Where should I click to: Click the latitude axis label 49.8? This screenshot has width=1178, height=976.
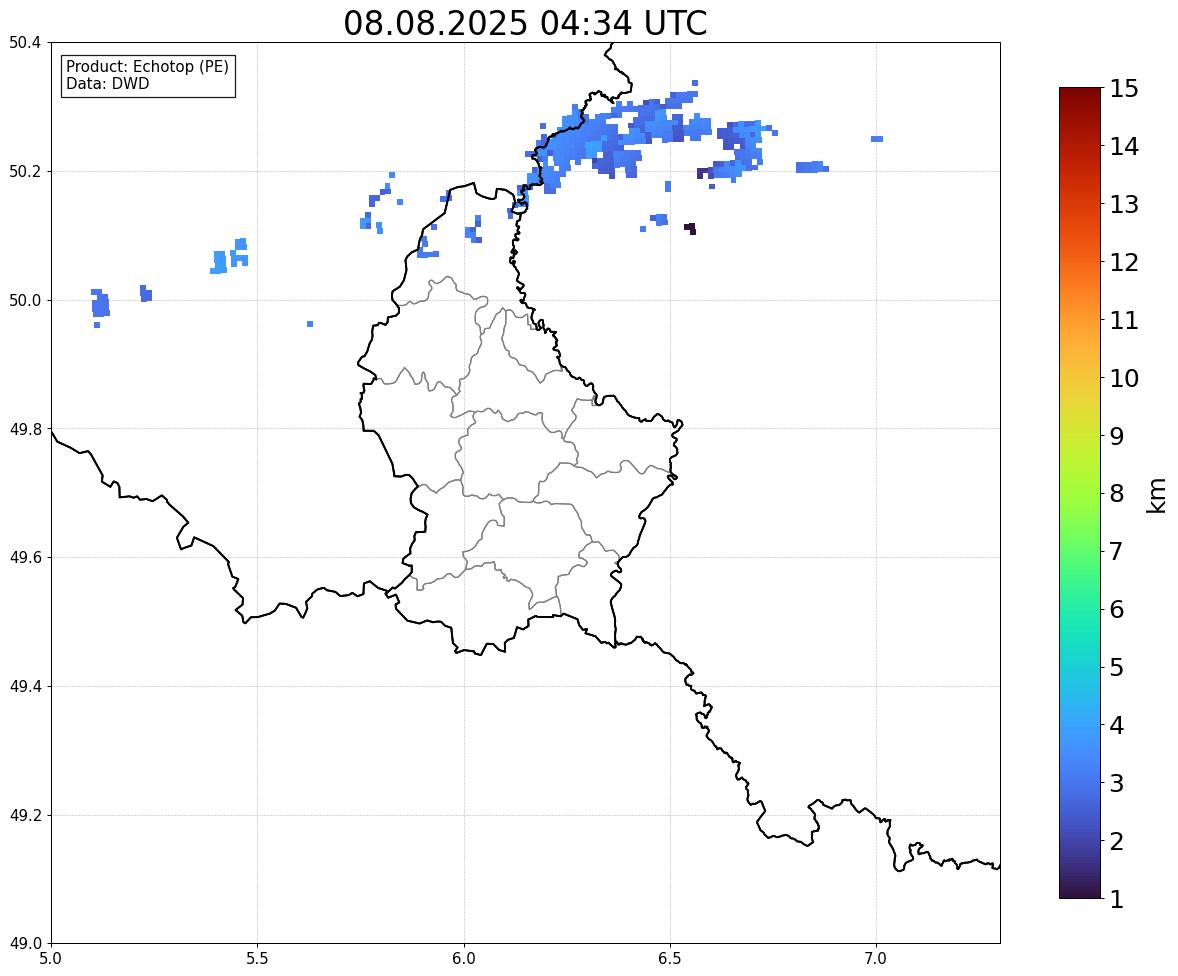point(24,429)
